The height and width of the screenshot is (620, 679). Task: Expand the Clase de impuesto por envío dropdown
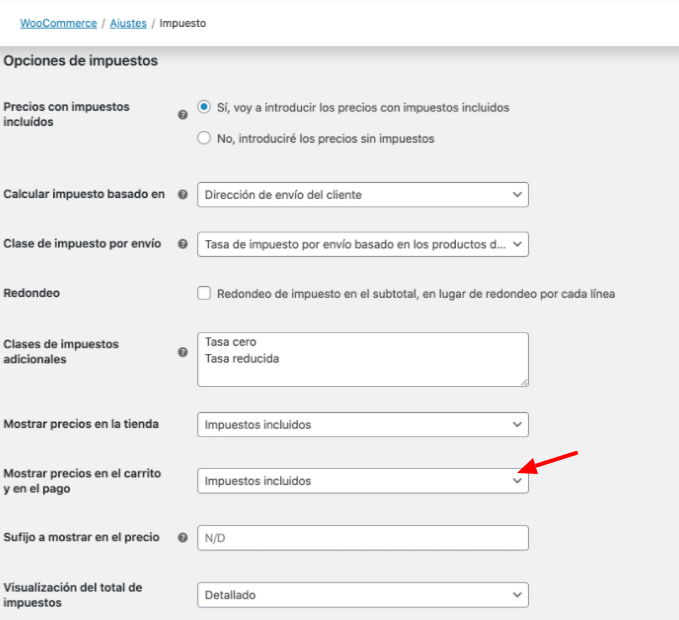click(x=363, y=244)
